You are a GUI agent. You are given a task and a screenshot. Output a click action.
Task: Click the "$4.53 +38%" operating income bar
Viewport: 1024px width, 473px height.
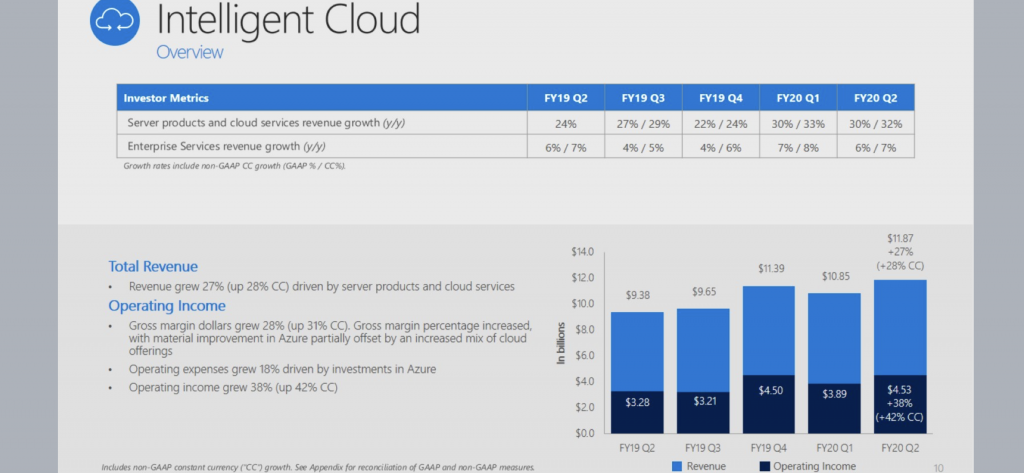click(x=900, y=404)
